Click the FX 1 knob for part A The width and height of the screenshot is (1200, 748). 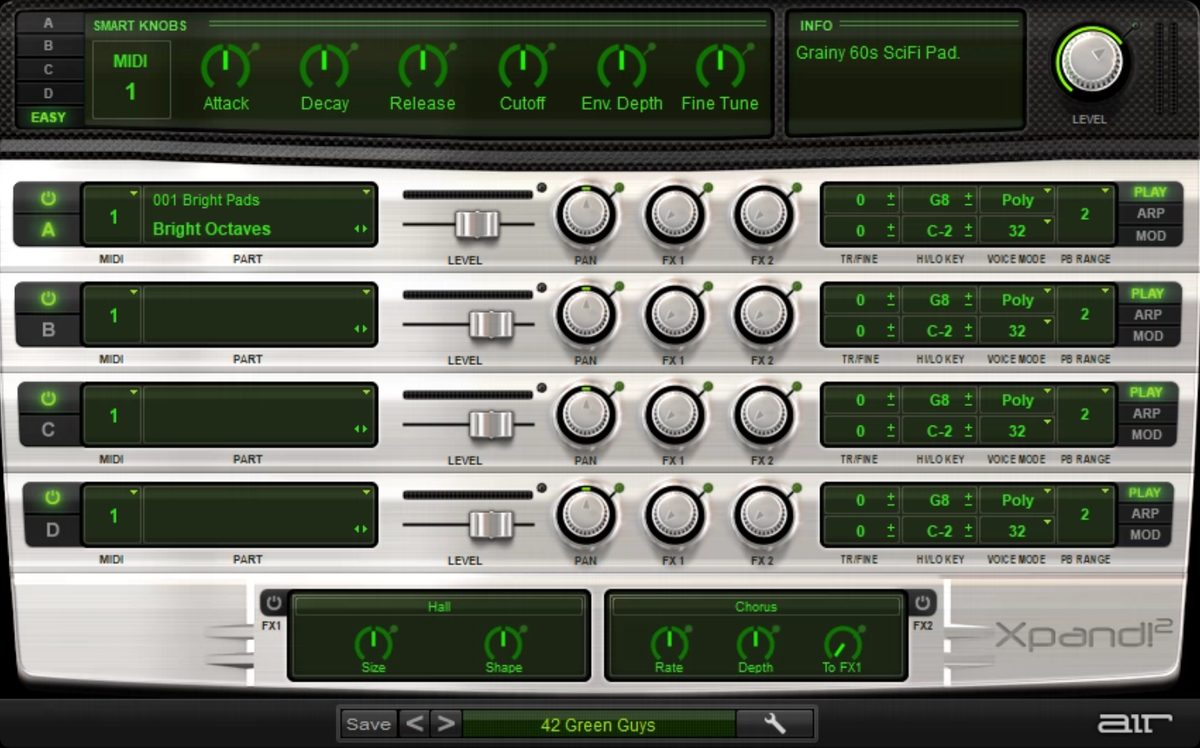[674, 214]
